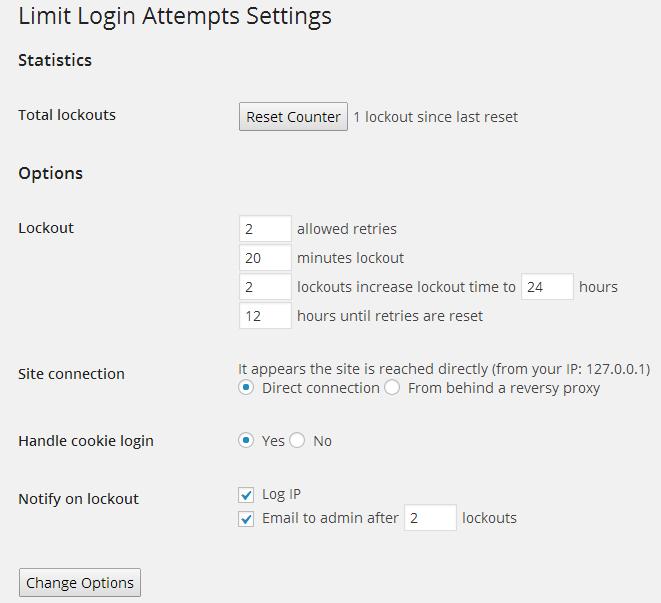Image resolution: width=661 pixels, height=603 pixels.
Task: Click the Log IP label text
Action: 281,494
